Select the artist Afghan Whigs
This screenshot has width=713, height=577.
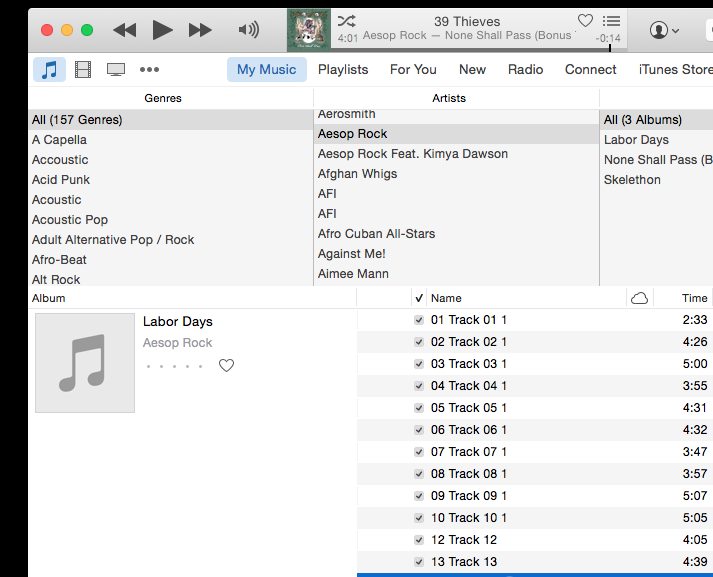[456, 174]
